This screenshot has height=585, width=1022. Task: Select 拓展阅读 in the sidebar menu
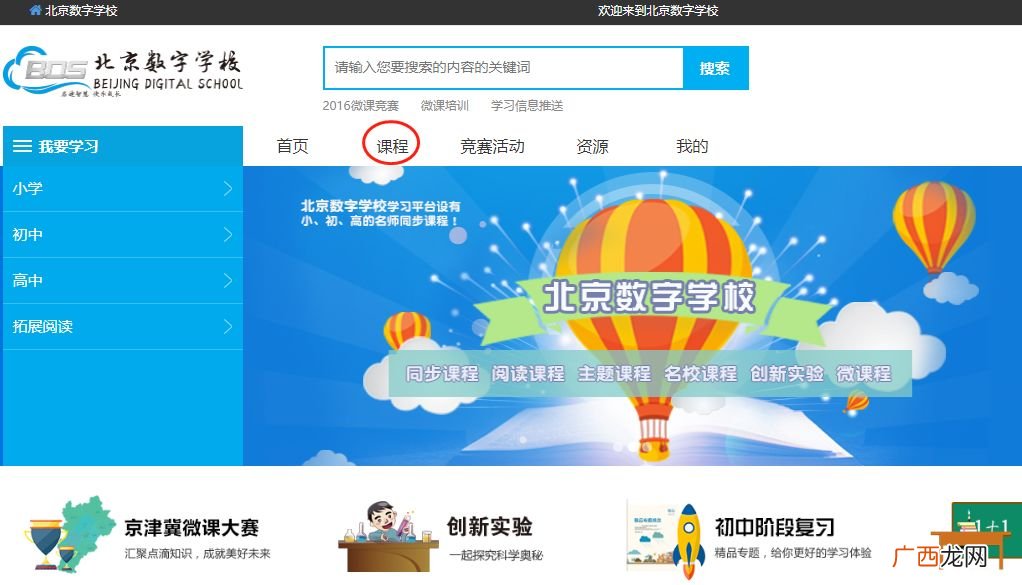point(123,326)
